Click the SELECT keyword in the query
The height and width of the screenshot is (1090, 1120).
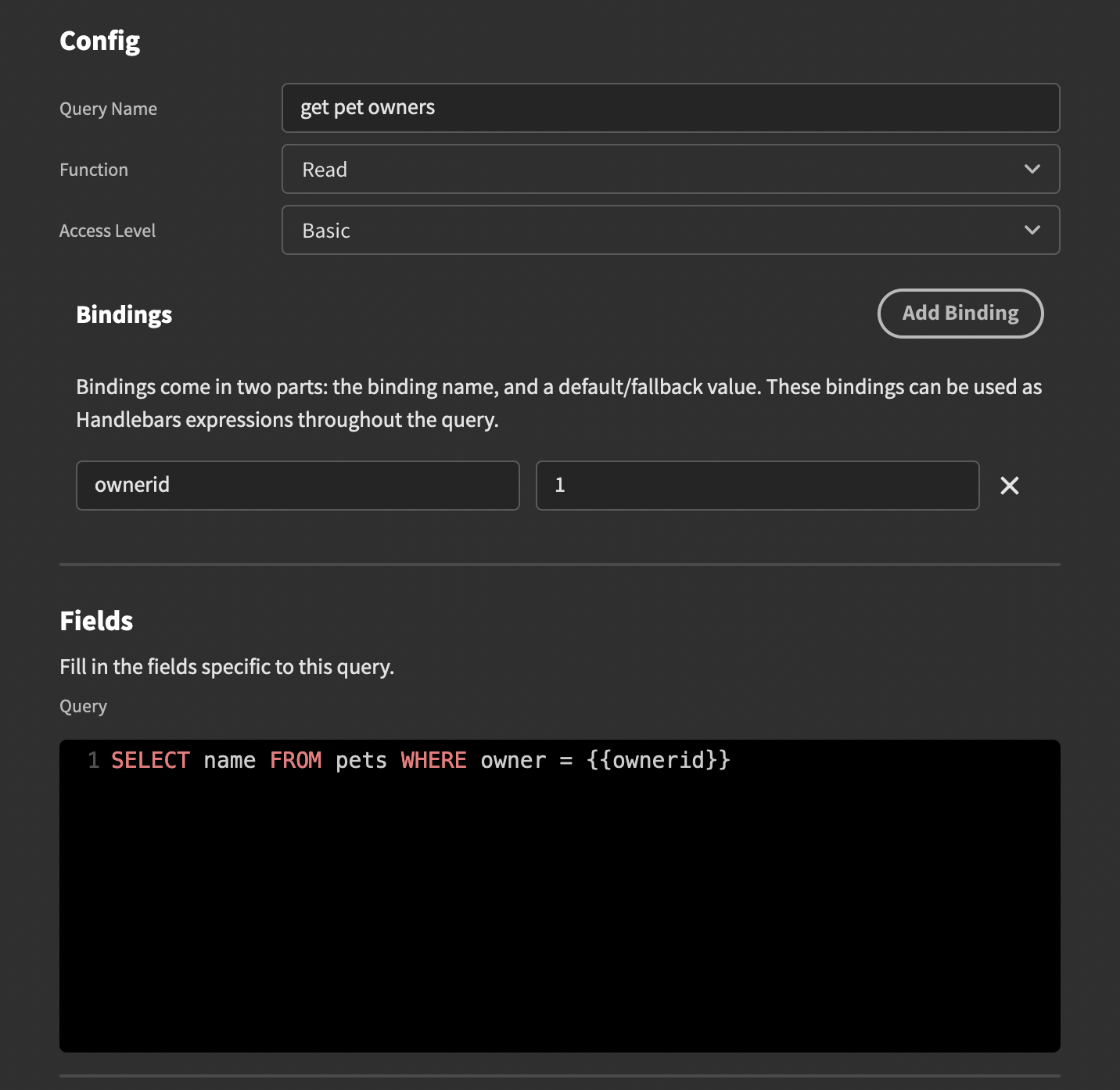150,760
